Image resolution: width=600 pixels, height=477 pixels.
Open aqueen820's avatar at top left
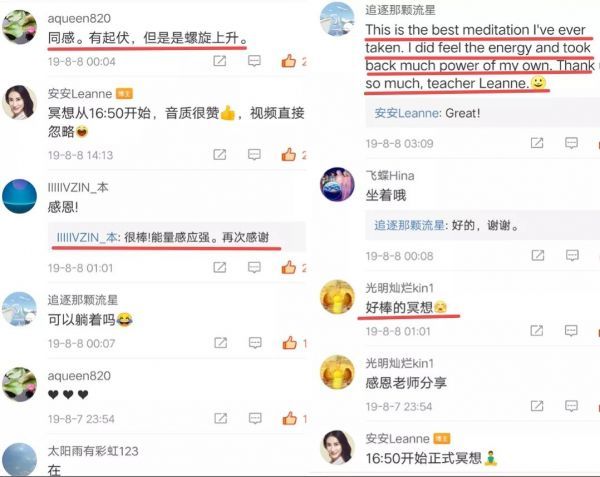[x=19, y=27]
